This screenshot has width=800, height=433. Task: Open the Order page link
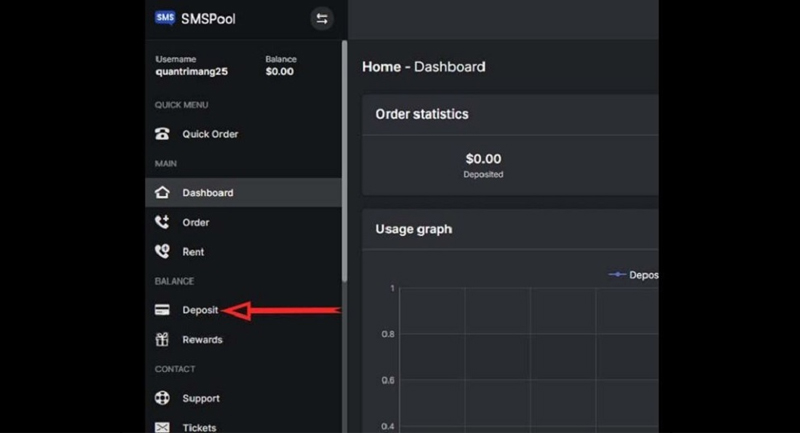click(x=196, y=222)
